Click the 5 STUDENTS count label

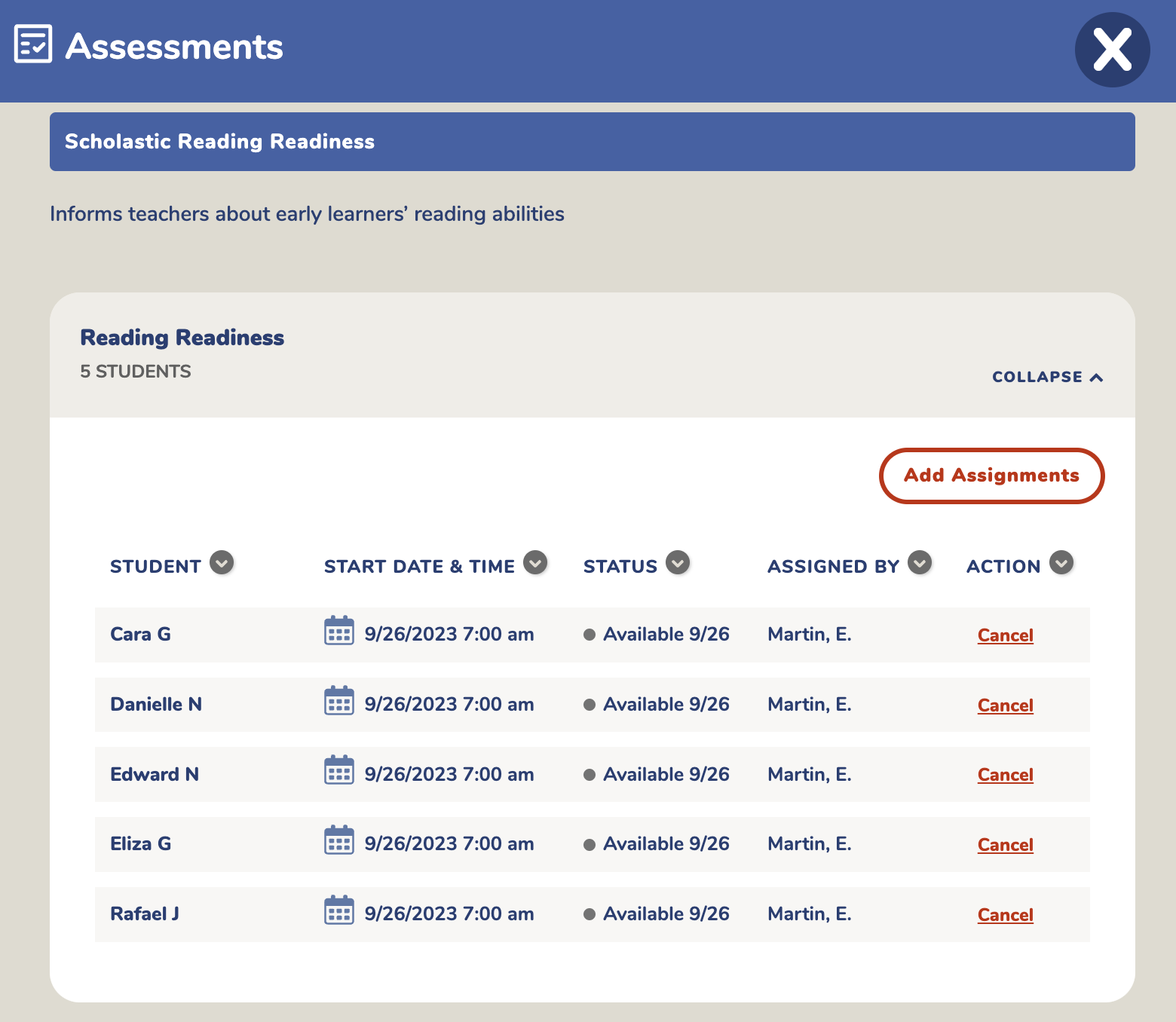[x=136, y=372]
